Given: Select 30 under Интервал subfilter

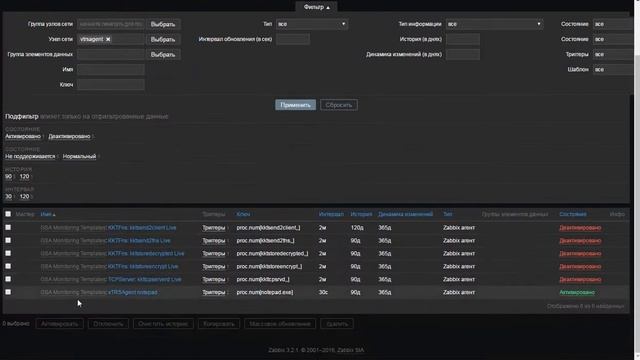Looking at the screenshot, I should pyautogui.click(x=8, y=196).
